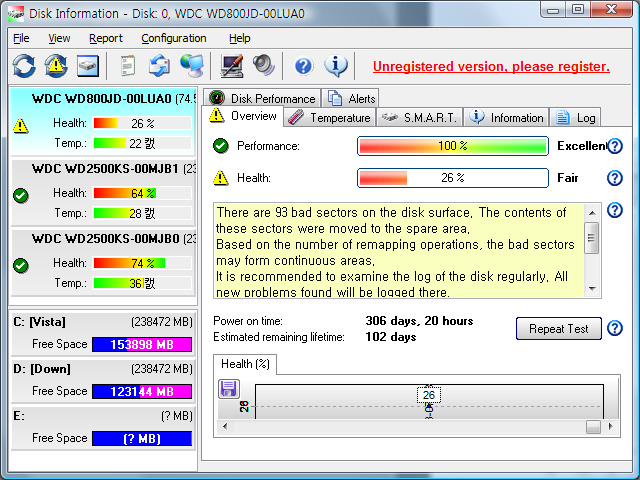Click the floppy save icon in Health graph
The width and height of the screenshot is (640, 480).
click(x=229, y=389)
